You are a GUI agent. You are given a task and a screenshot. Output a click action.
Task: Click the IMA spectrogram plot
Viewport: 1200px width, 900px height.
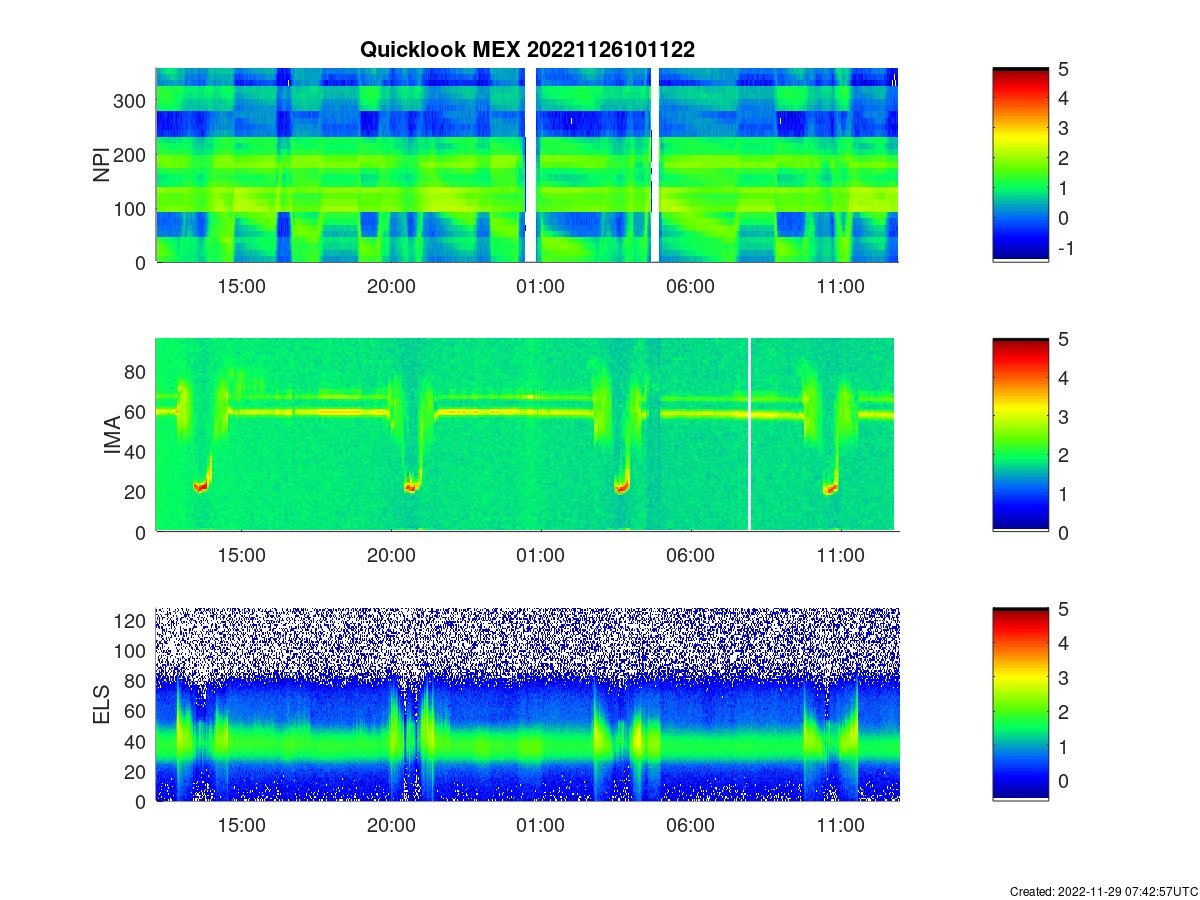point(527,435)
